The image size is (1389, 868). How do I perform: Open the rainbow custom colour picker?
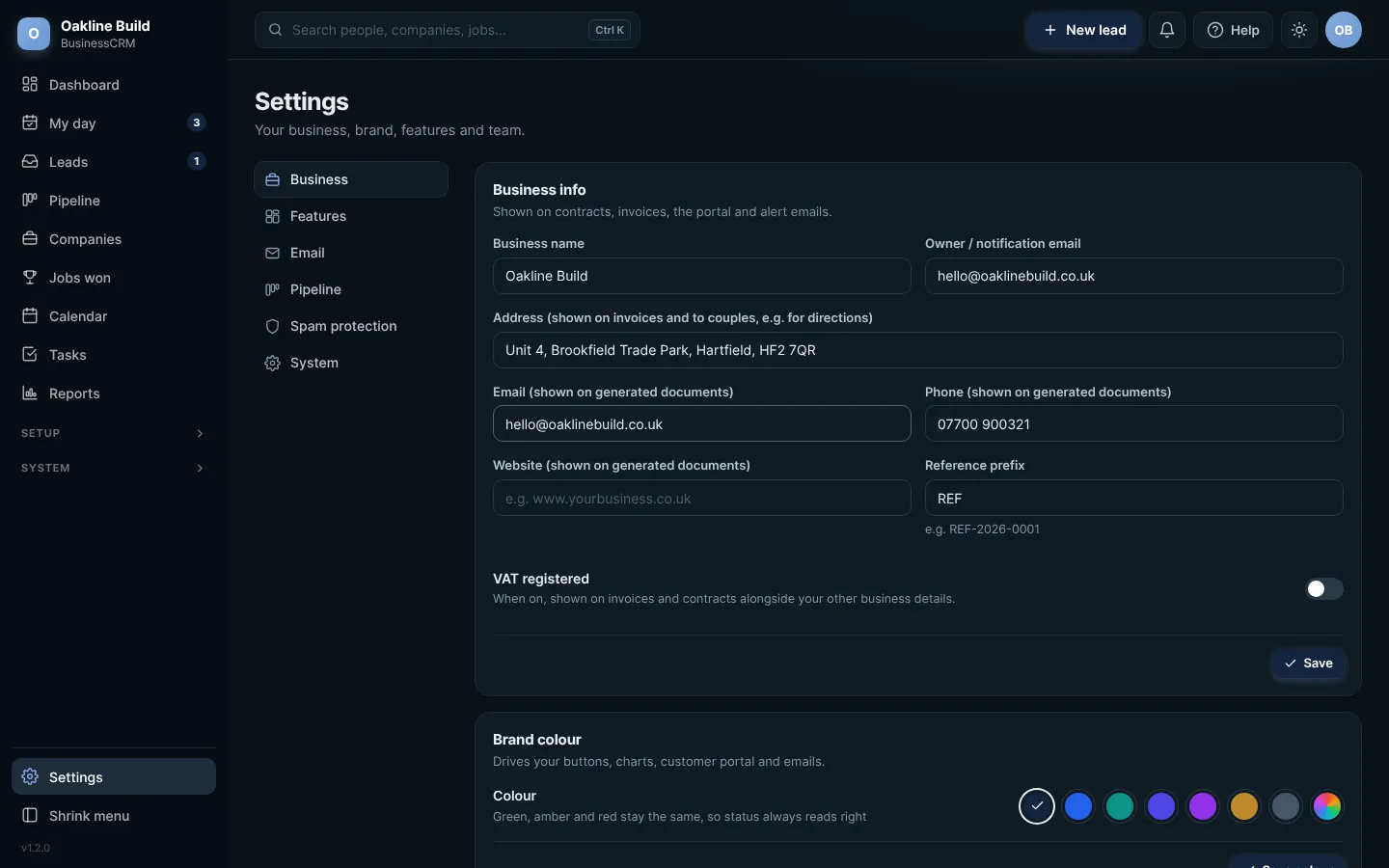1327,806
